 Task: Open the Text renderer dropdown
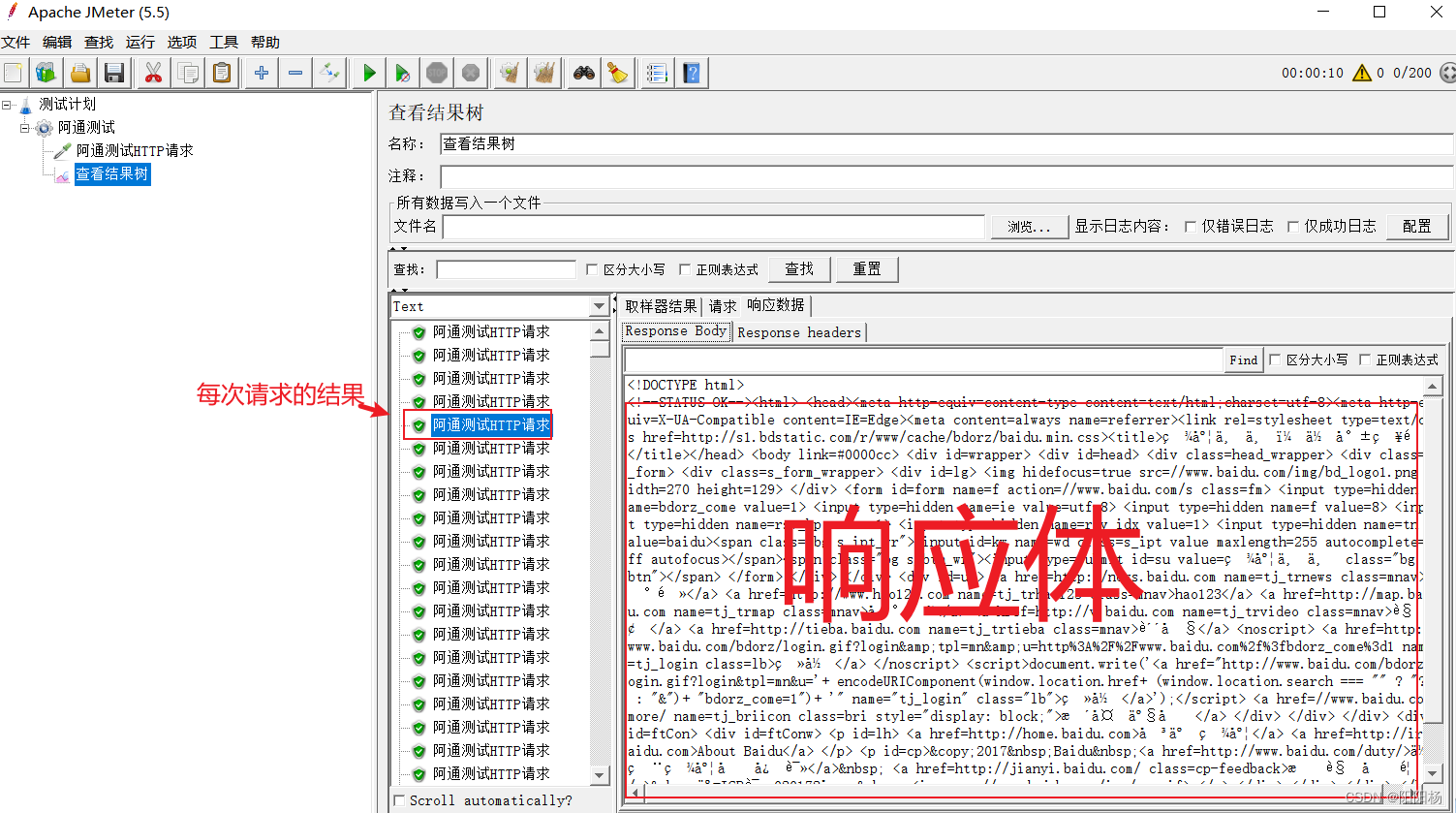click(599, 306)
